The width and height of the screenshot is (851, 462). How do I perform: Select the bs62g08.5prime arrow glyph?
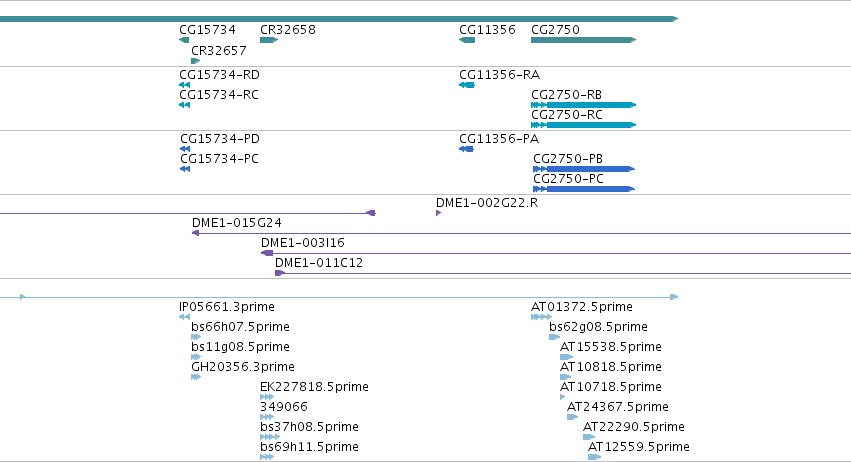point(554,337)
